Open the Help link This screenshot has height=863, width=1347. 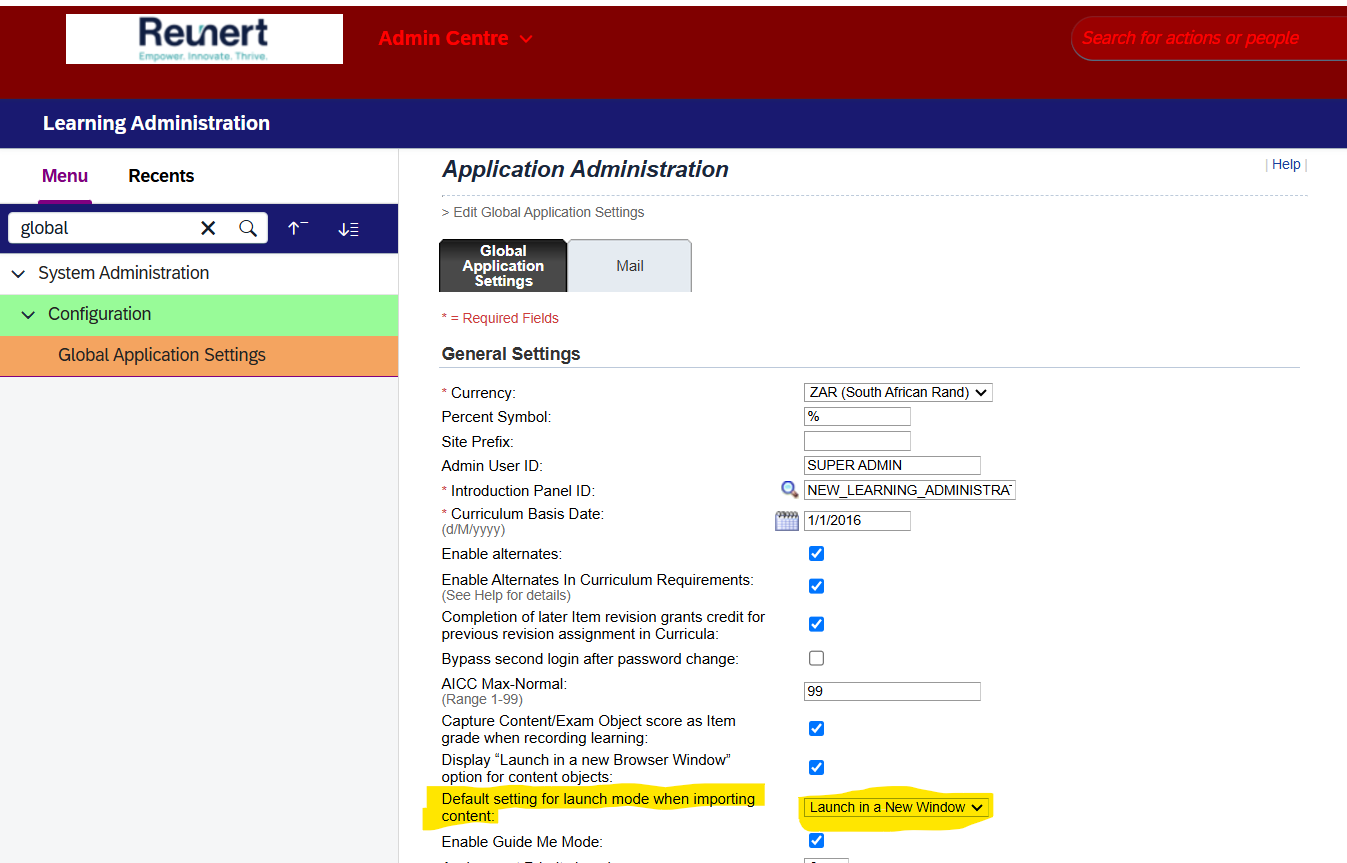pyautogui.click(x=1286, y=164)
